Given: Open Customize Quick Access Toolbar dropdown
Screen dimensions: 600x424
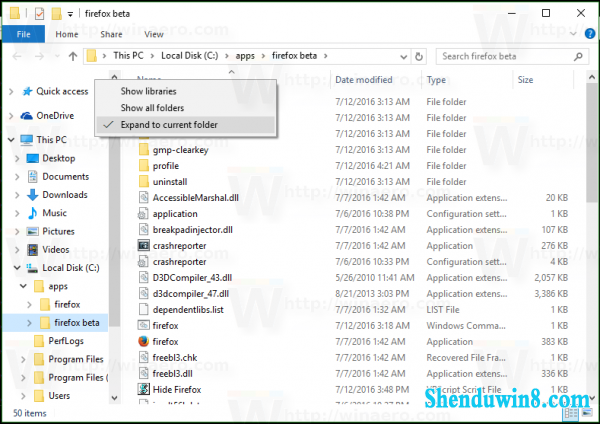Looking at the screenshot, I should [x=70, y=14].
